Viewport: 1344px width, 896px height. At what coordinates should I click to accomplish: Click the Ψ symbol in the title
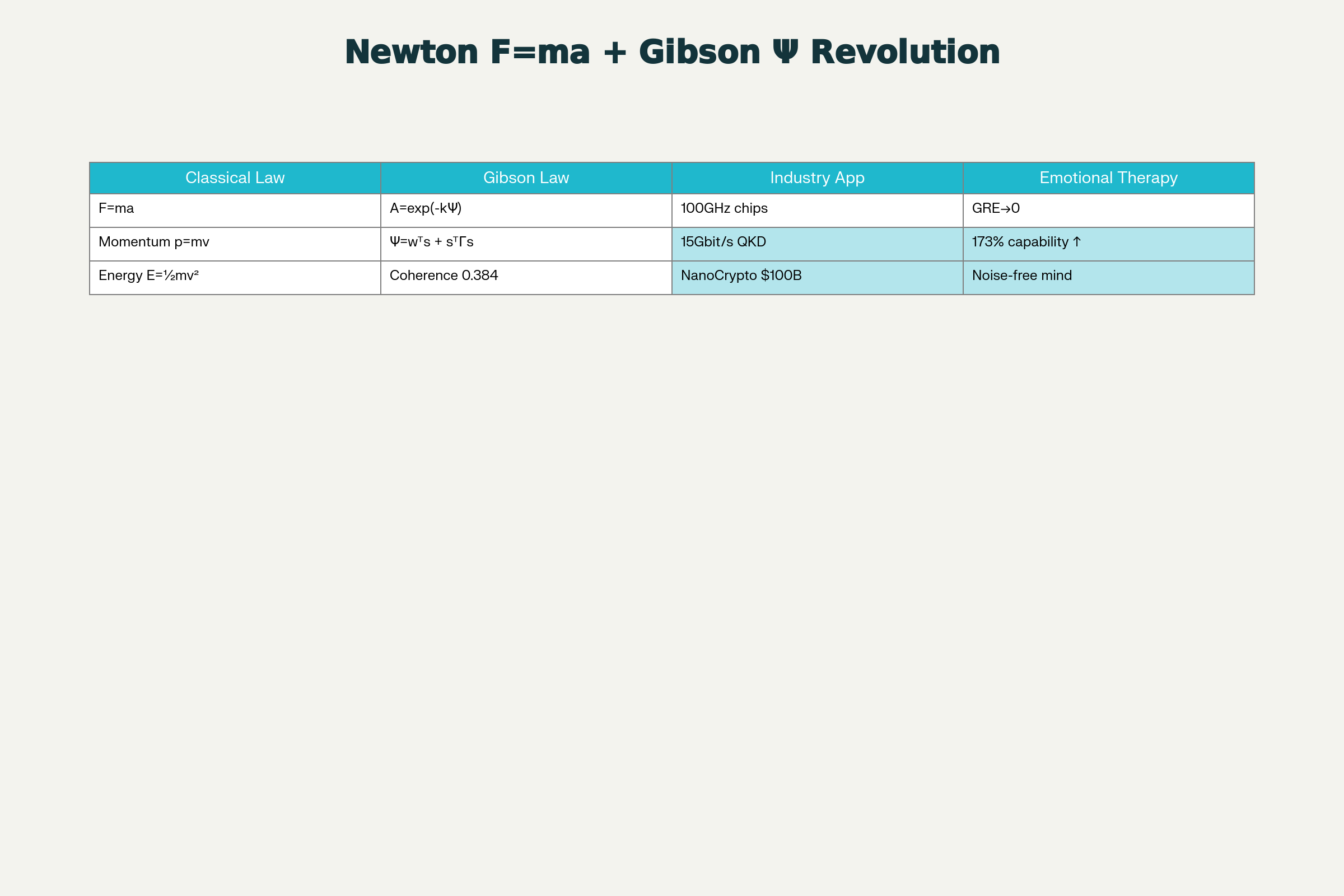pyautogui.click(x=785, y=52)
